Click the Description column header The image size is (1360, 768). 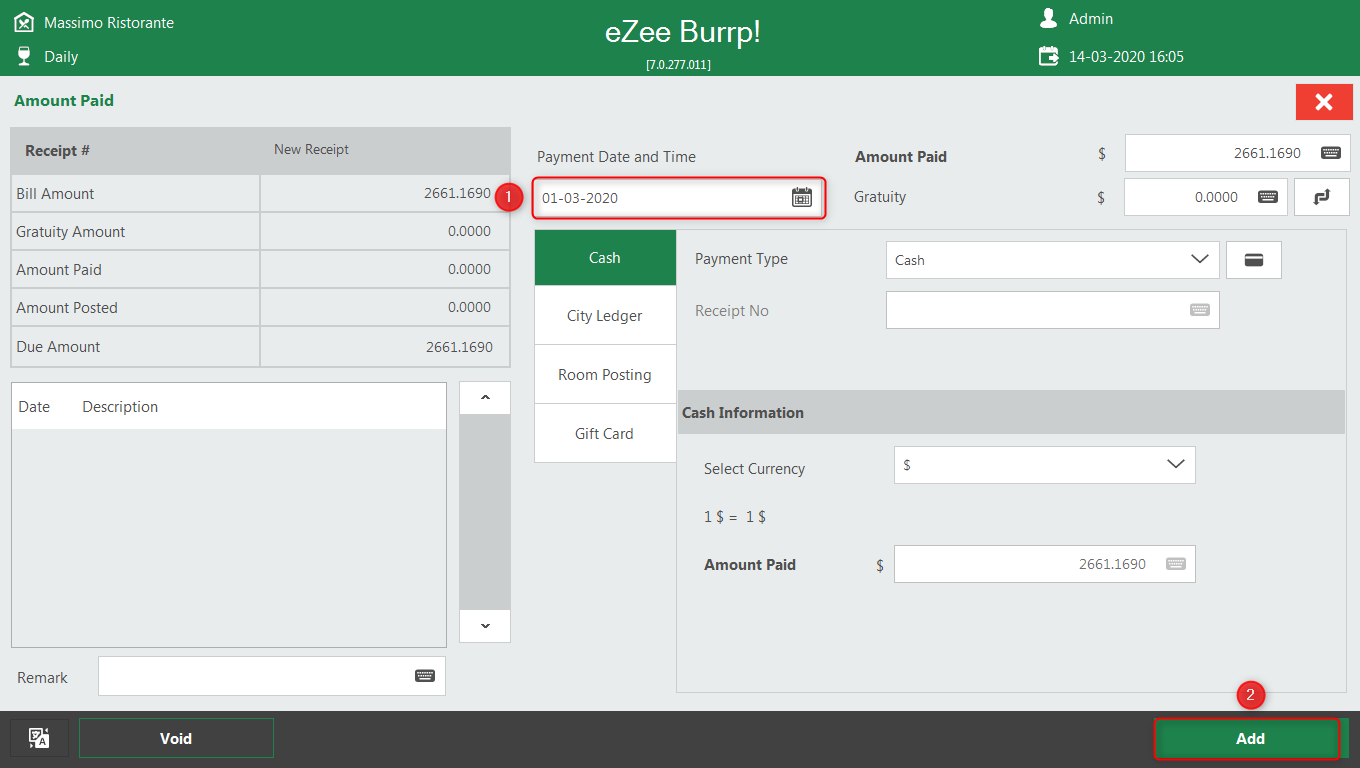tap(120, 407)
